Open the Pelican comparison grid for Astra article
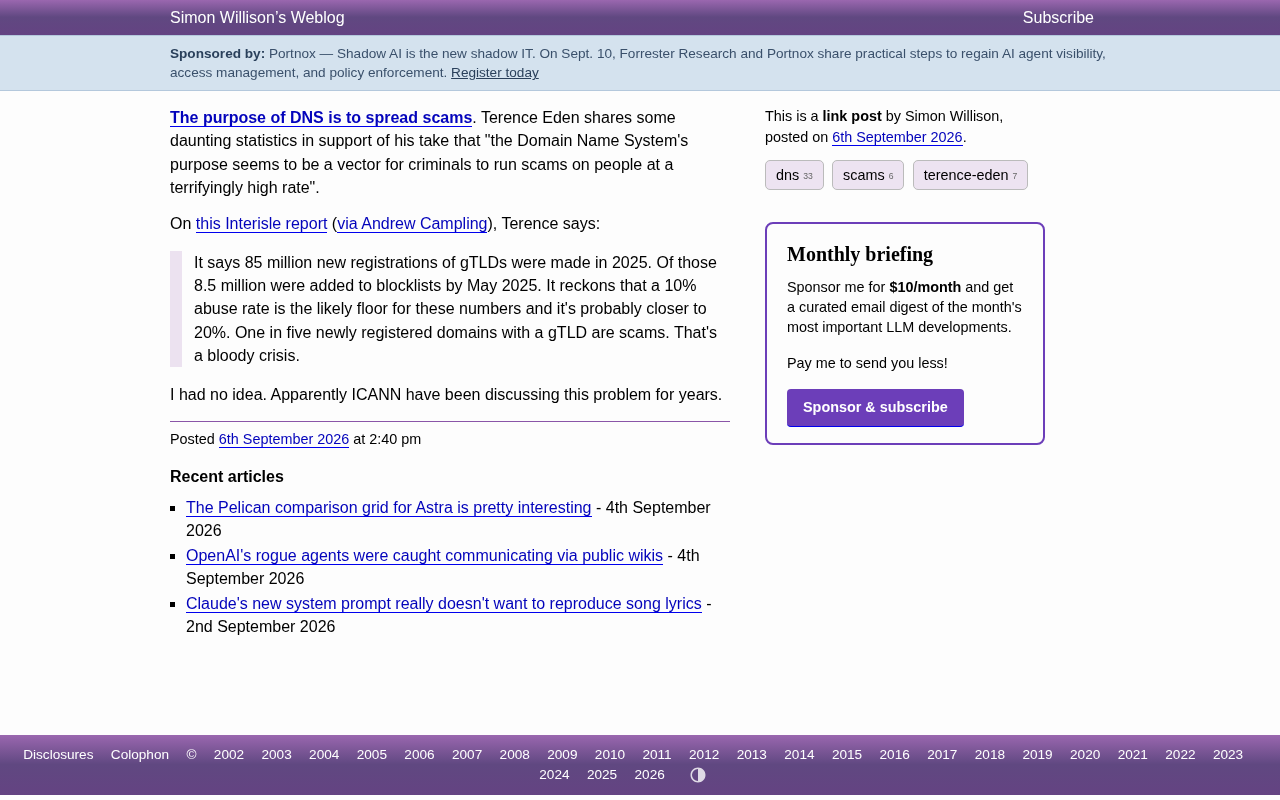 pos(389,508)
